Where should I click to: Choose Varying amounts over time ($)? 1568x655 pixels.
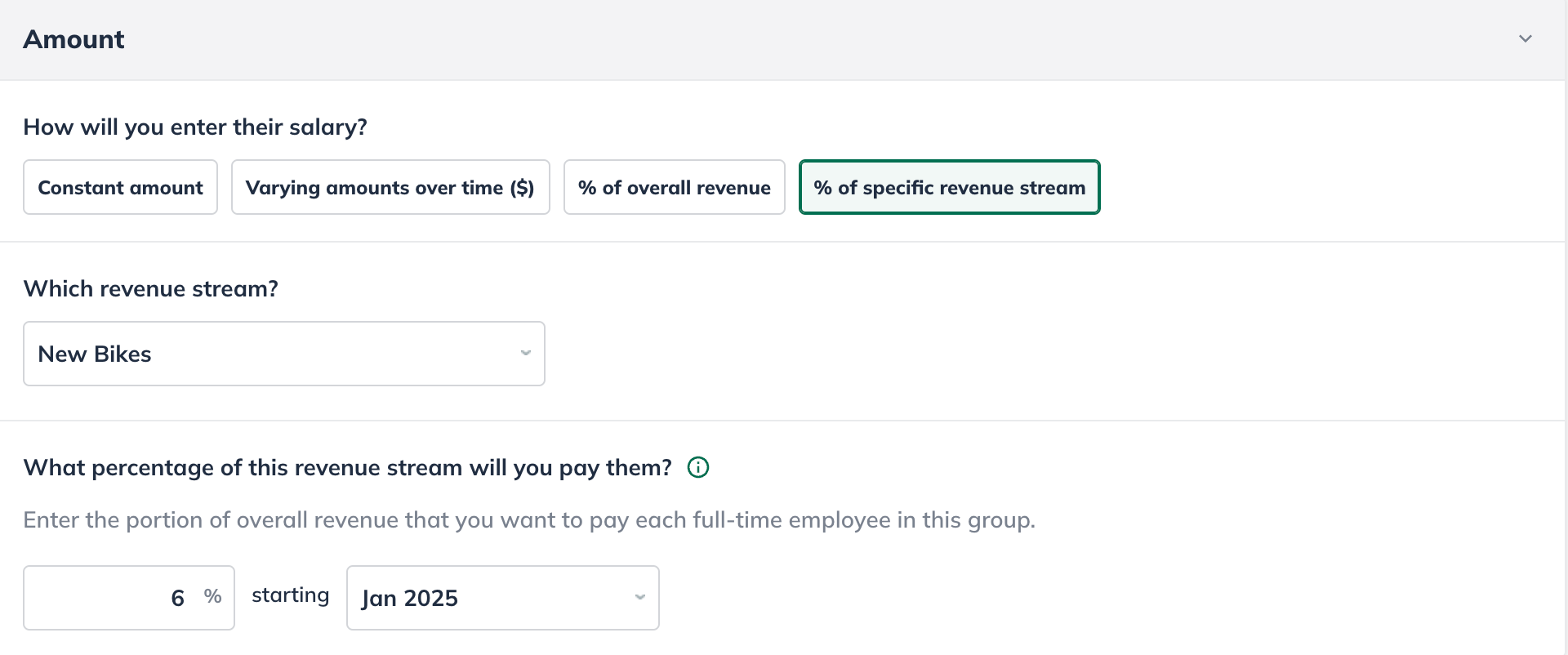point(390,187)
